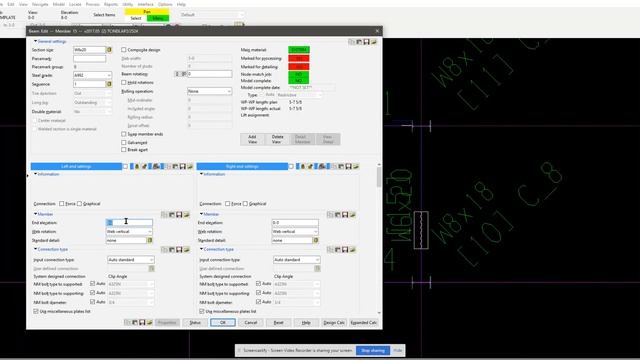The image size is (640, 360).
Task: Uncheck left Use miscellaneous plates list
Action: (36, 311)
